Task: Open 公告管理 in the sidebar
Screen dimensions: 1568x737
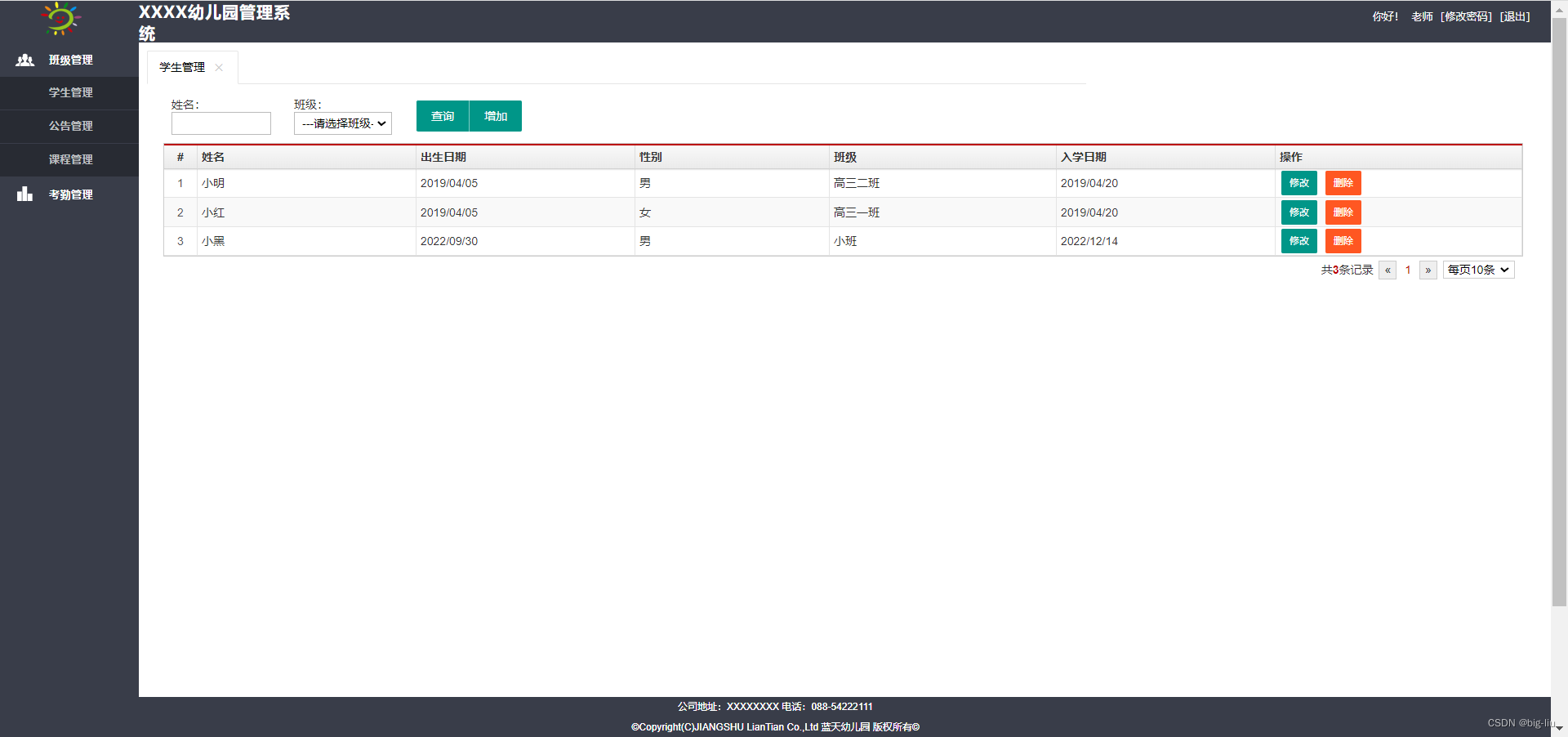Action: [69, 127]
